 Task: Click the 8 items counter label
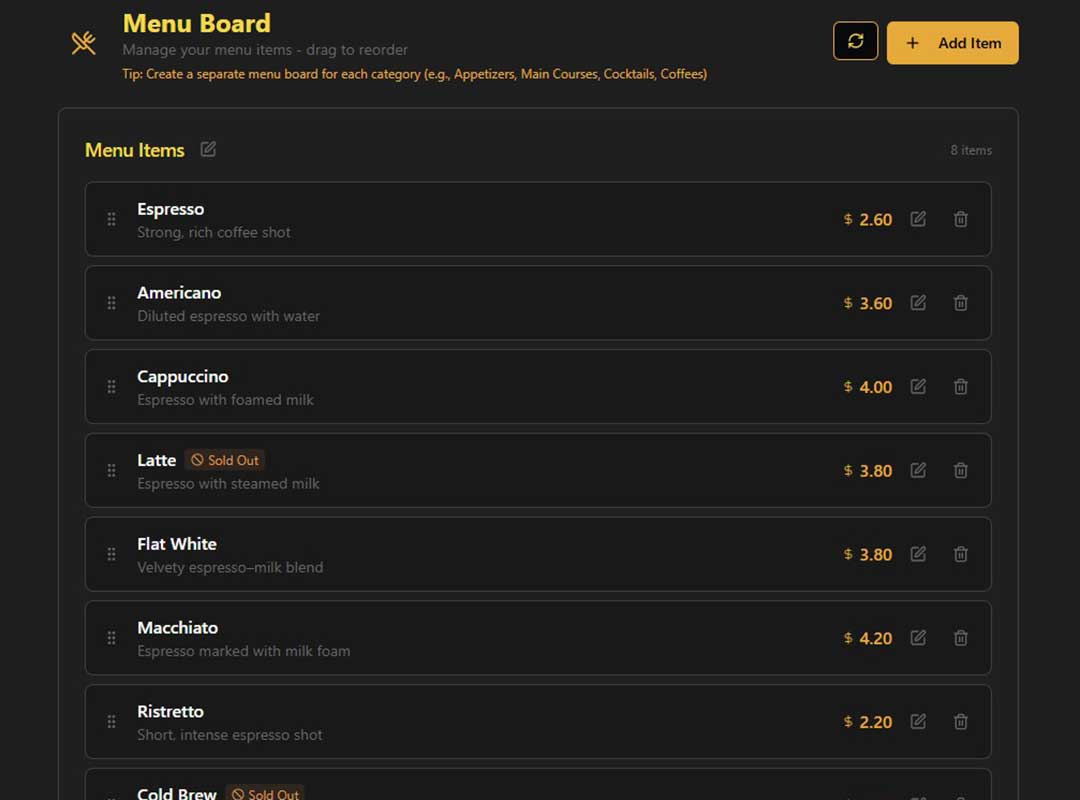tap(971, 150)
